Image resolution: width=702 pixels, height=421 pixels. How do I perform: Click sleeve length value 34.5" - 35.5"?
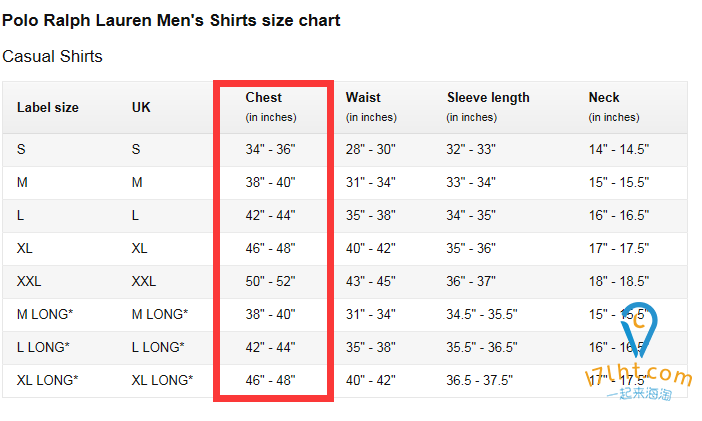tap(482, 314)
